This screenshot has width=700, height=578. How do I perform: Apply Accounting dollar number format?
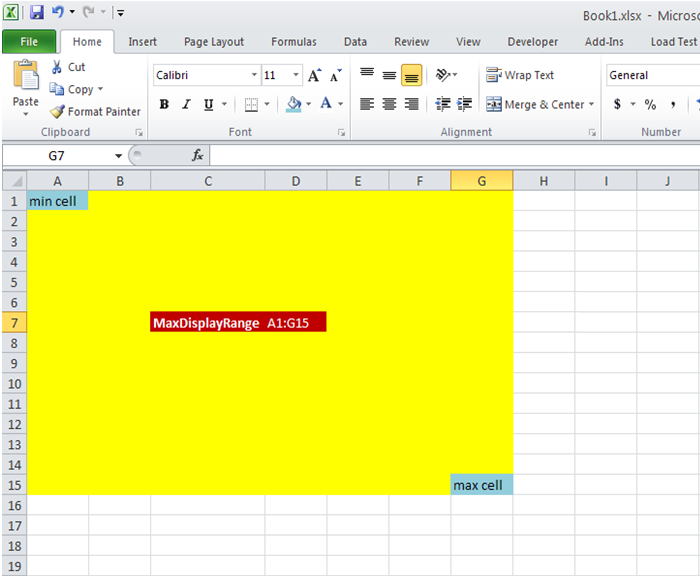tap(617, 104)
